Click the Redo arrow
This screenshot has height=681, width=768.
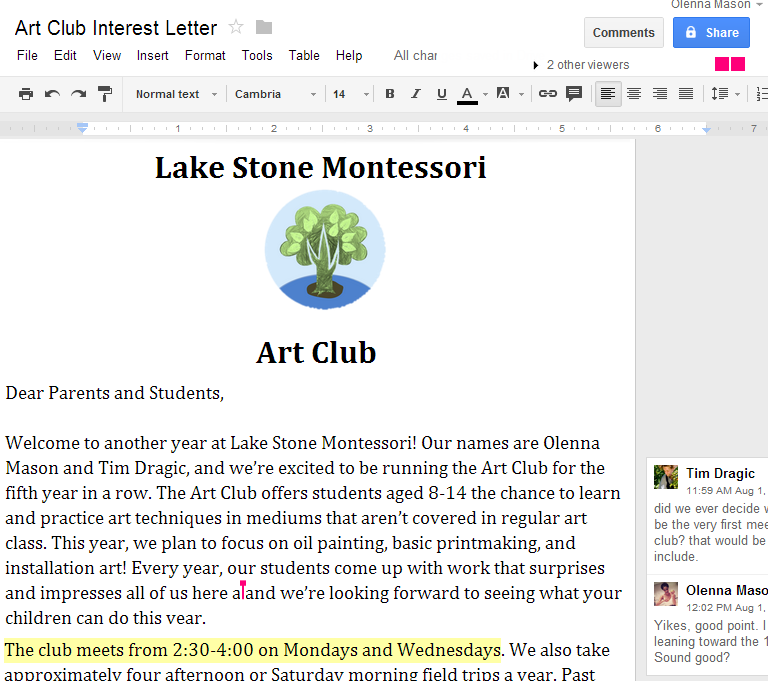coord(78,94)
